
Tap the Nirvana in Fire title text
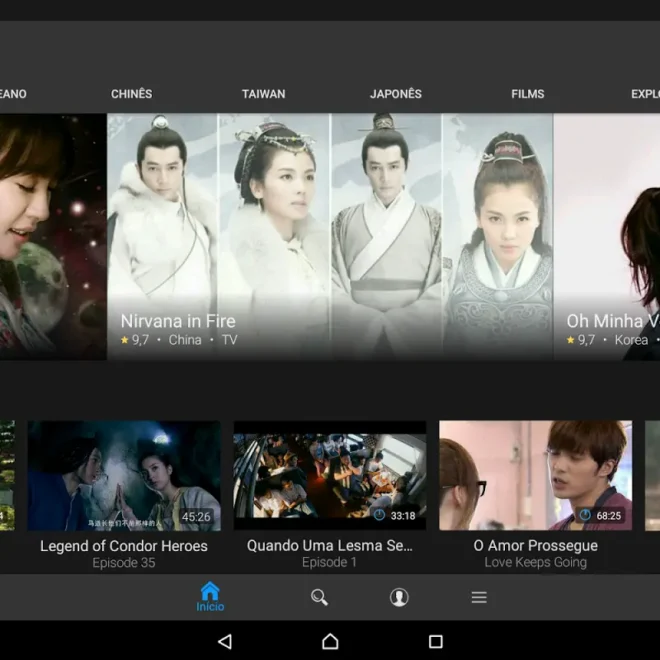(x=178, y=321)
